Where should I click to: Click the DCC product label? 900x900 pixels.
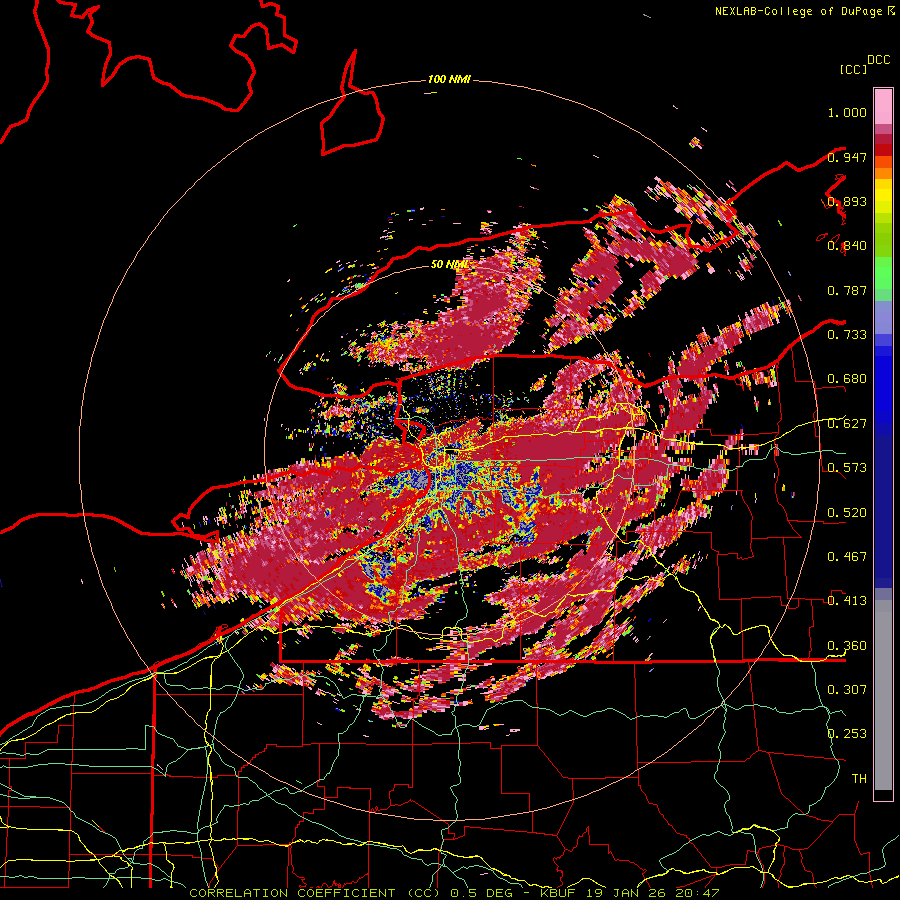pos(878,60)
